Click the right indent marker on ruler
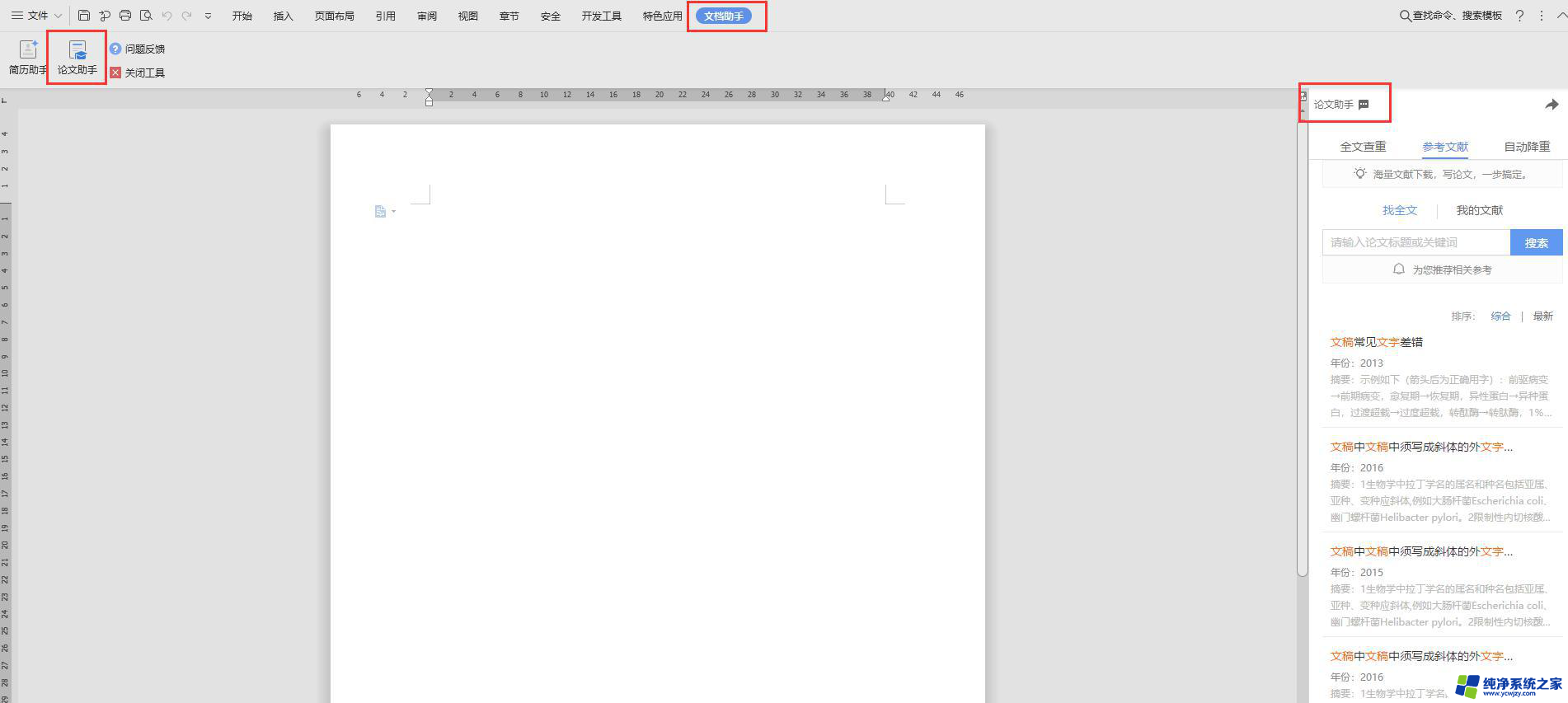 point(886,96)
